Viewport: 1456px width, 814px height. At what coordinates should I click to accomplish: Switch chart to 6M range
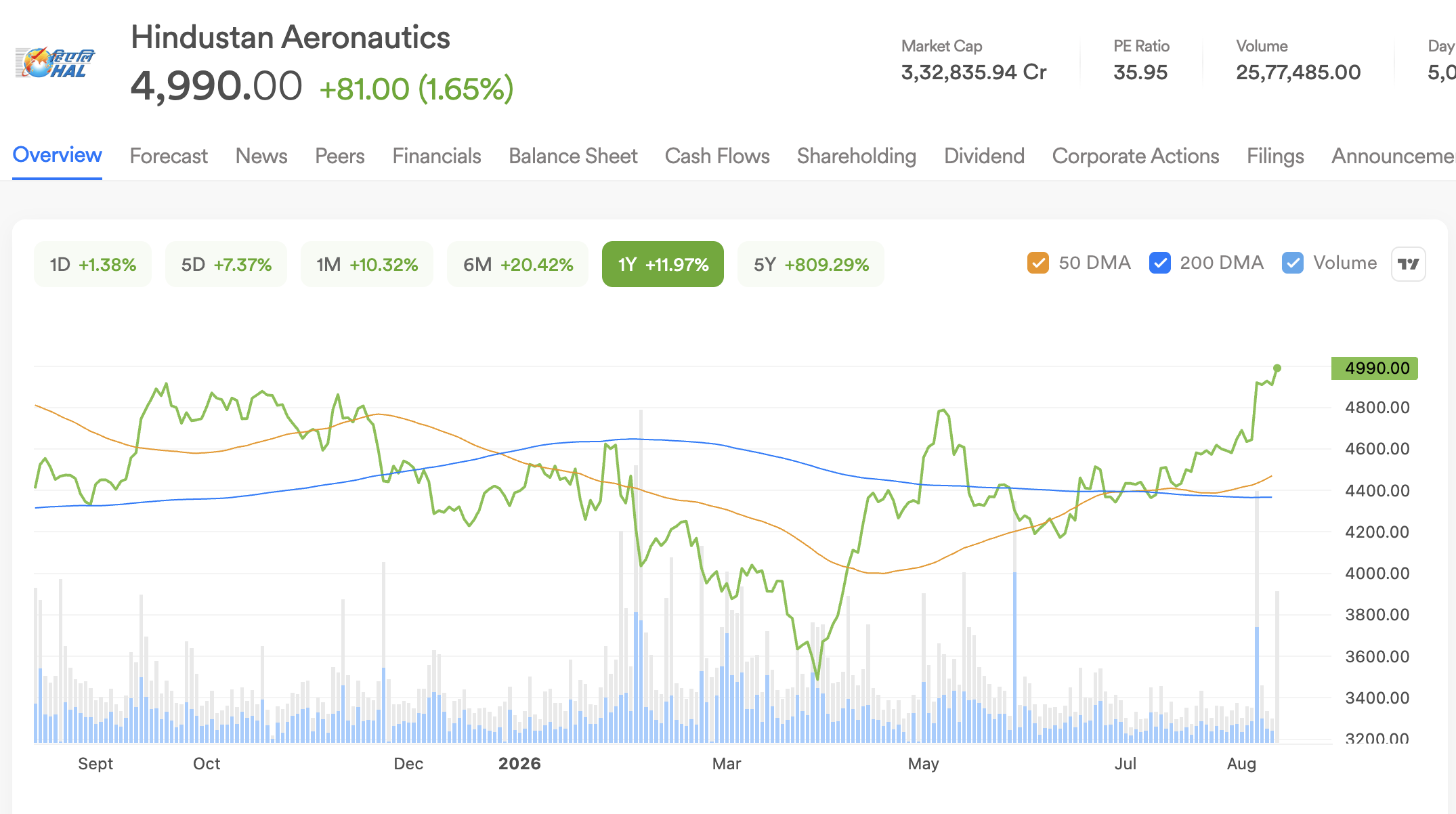coord(518,264)
